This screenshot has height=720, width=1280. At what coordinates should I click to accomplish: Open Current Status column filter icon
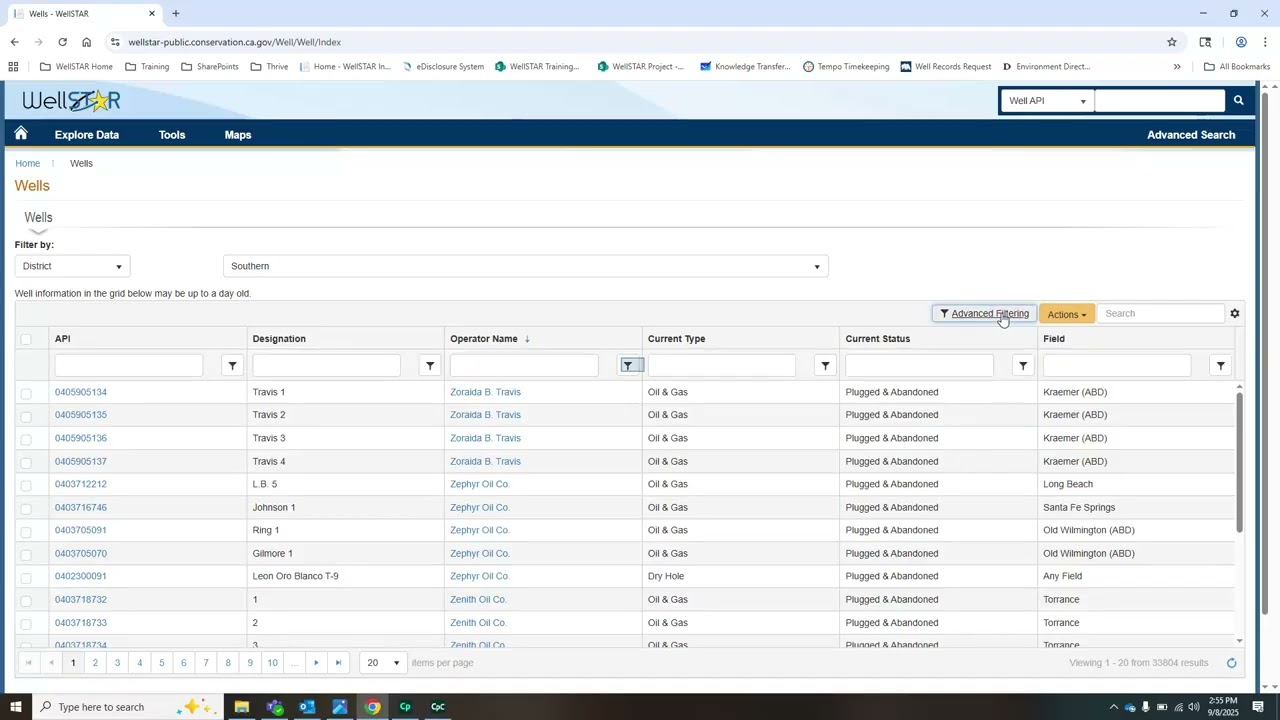(x=1023, y=366)
